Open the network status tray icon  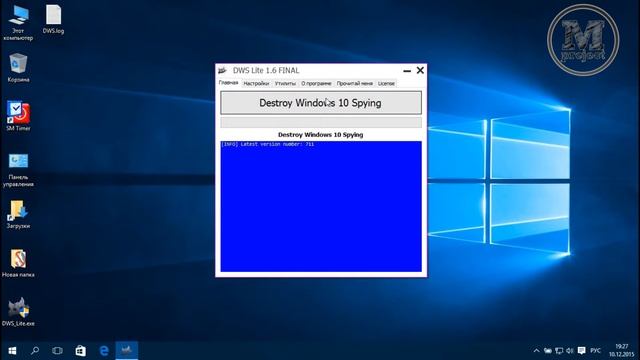(x=559, y=351)
